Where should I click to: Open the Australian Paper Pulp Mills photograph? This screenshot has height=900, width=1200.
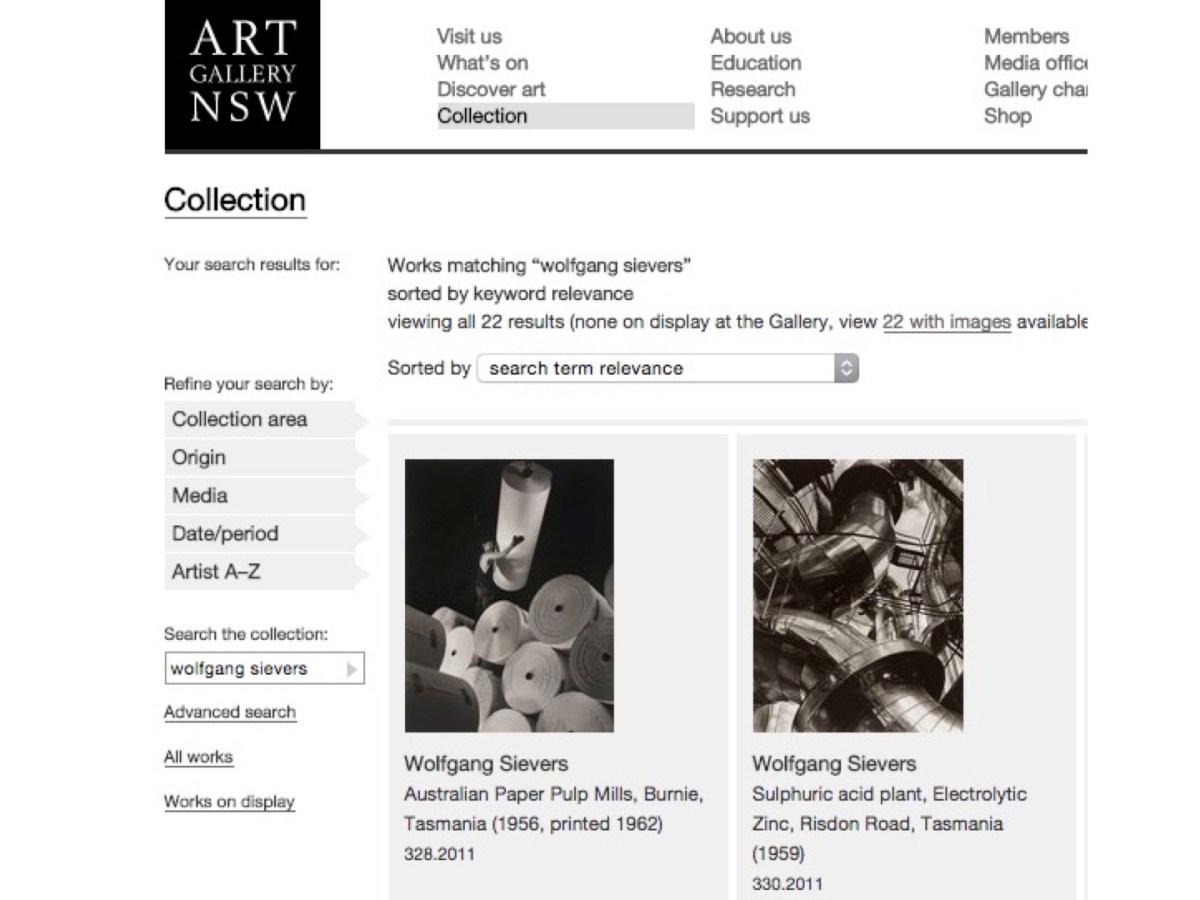pos(509,595)
